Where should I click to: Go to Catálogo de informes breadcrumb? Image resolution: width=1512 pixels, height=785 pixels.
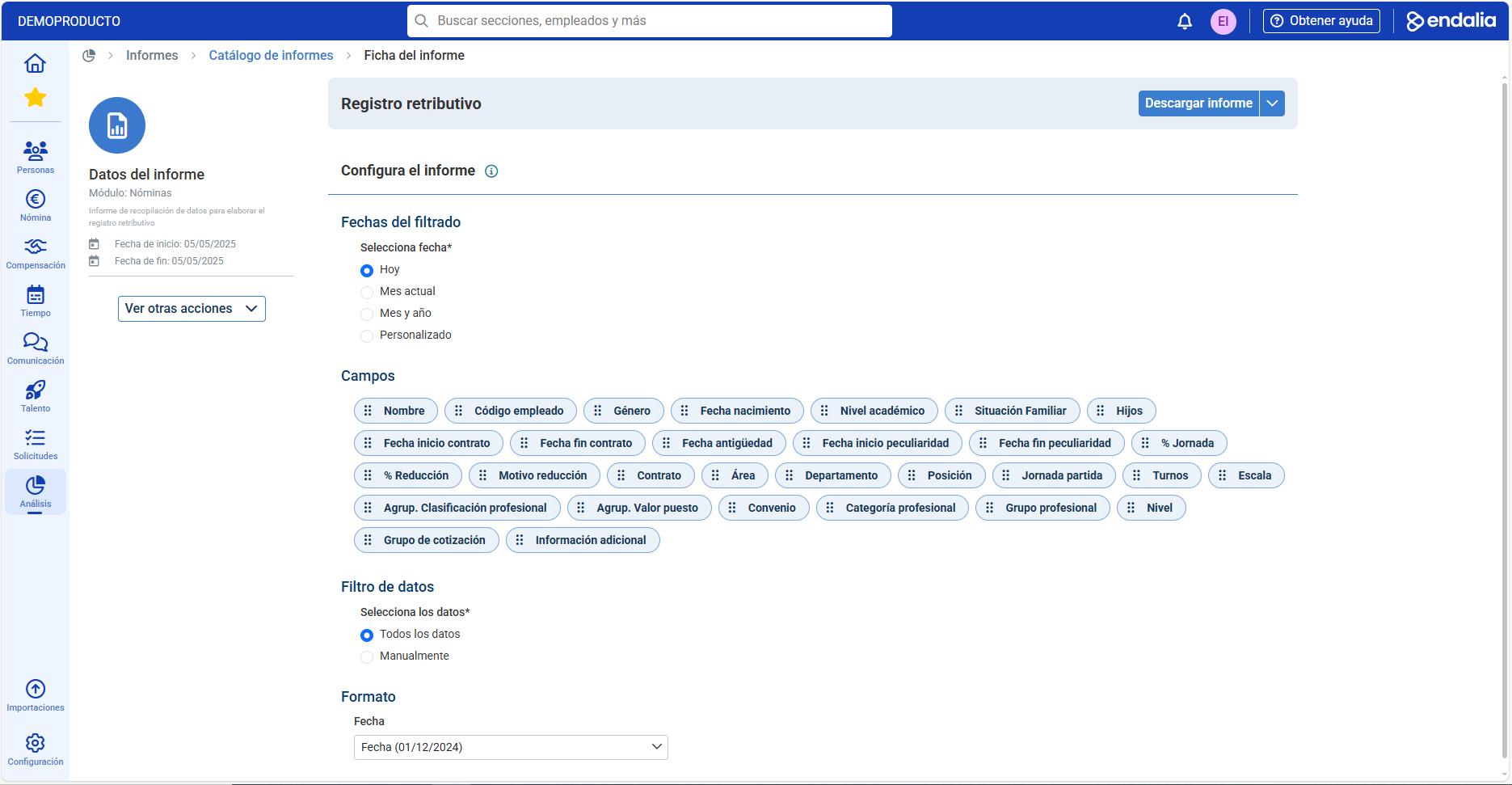pyautogui.click(x=271, y=56)
